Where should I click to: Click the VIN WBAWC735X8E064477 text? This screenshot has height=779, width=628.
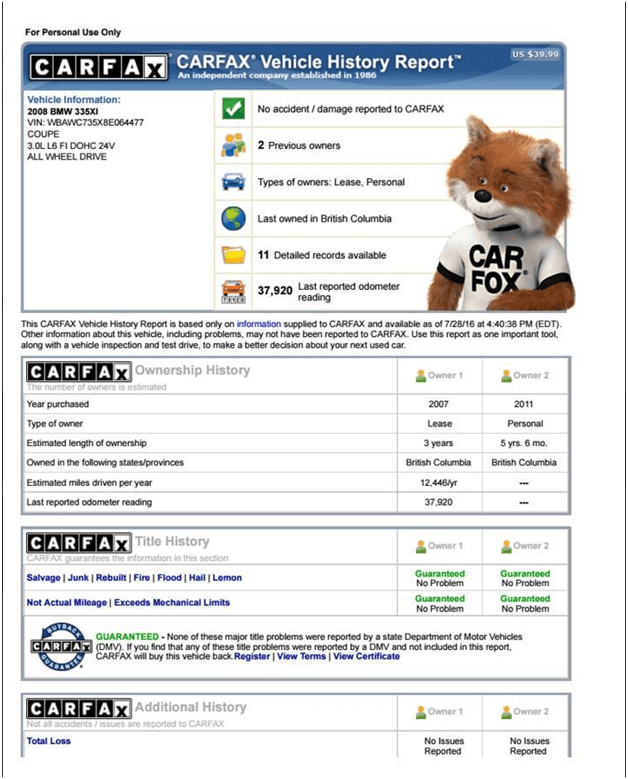[x=85, y=122]
